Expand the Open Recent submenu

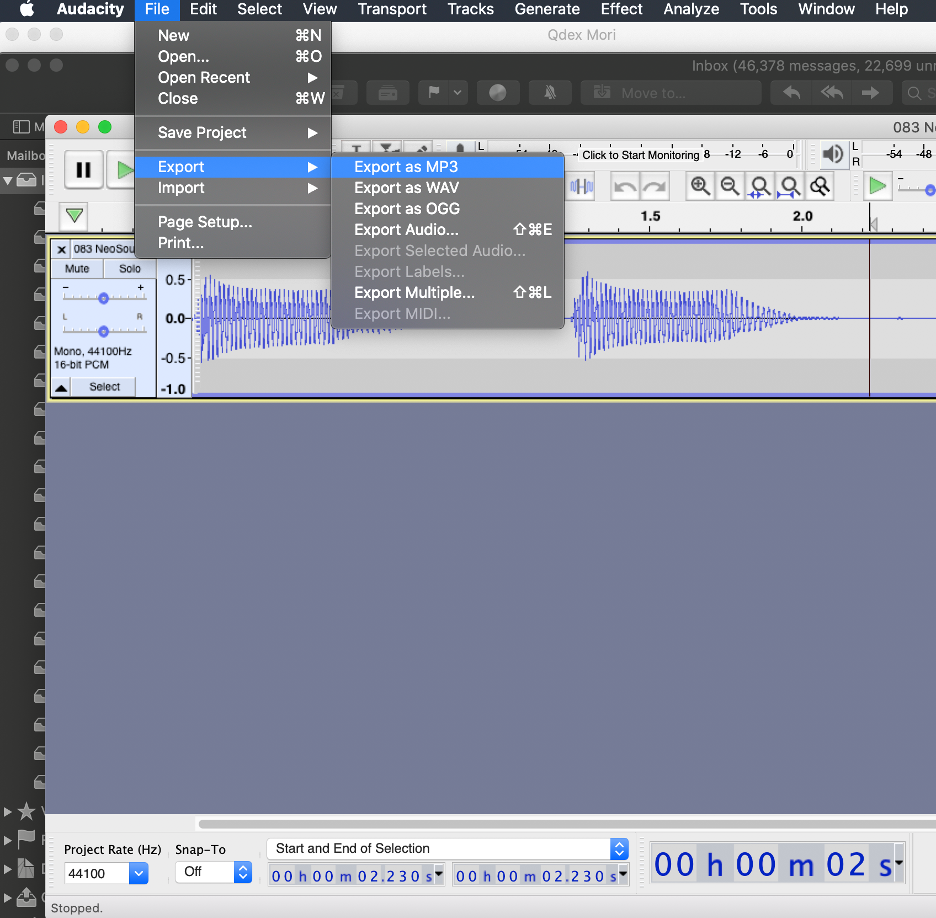(233, 78)
